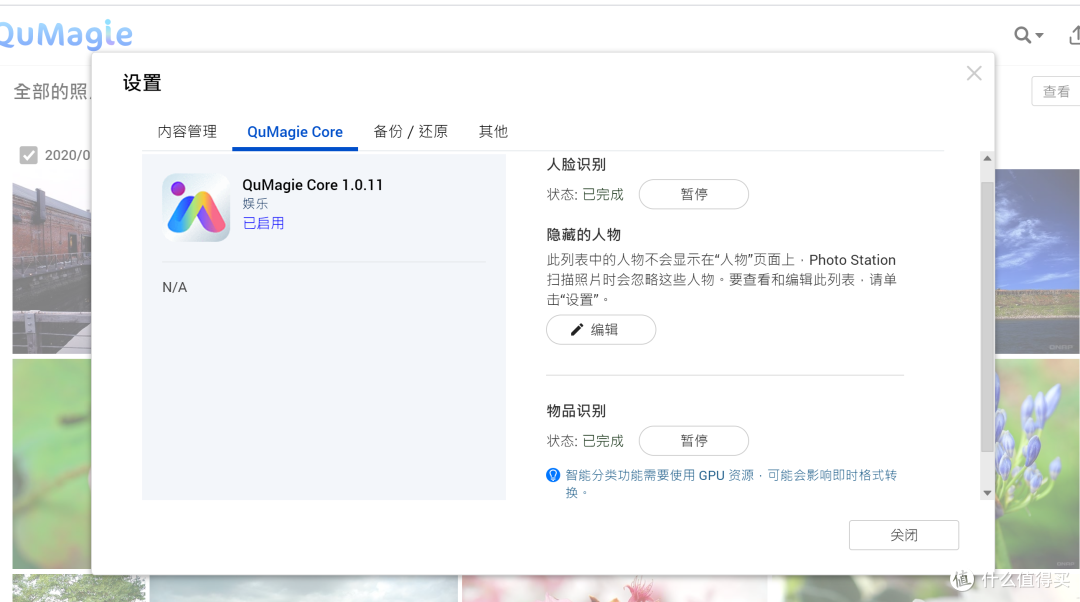The width and height of the screenshot is (1080, 602).
Task: Click 编辑 to edit hidden people
Action: [x=601, y=330]
